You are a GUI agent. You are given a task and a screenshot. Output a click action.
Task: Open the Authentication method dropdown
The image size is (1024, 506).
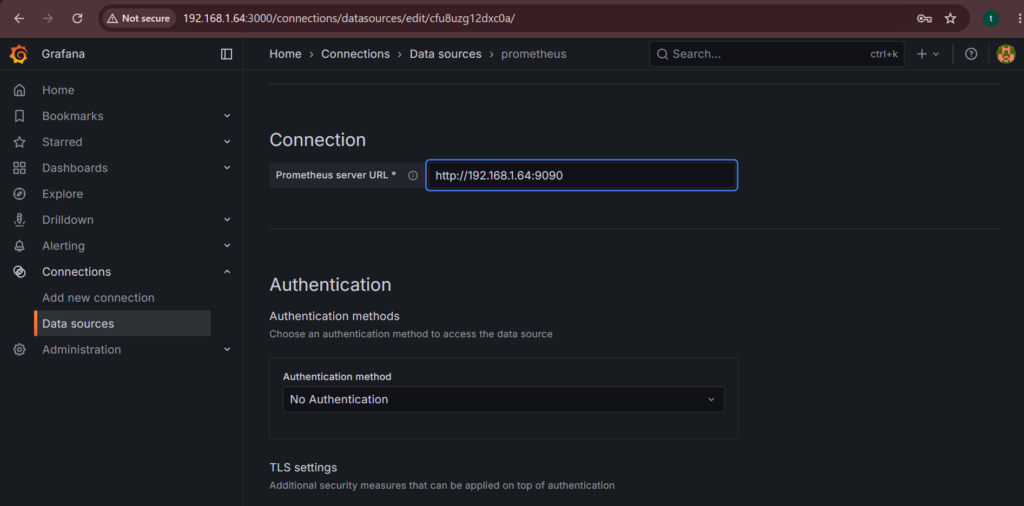click(x=504, y=400)
